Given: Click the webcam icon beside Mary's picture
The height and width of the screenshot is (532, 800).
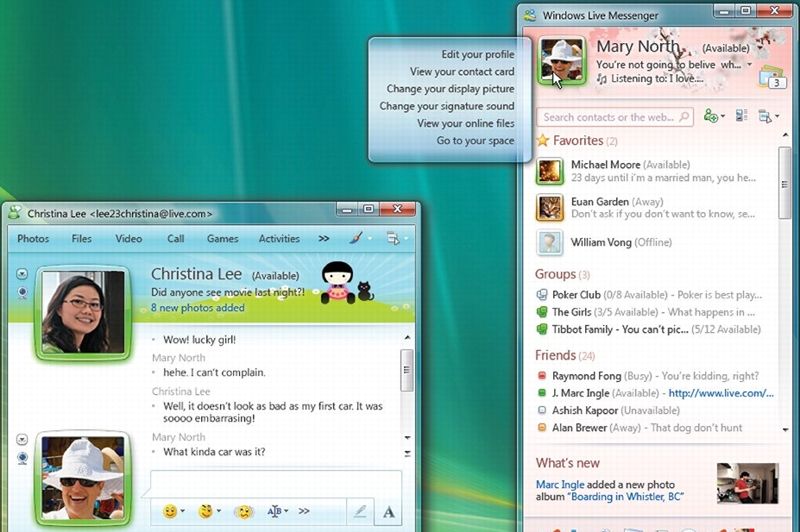Looking at the screenshot, I should (22, 458).
